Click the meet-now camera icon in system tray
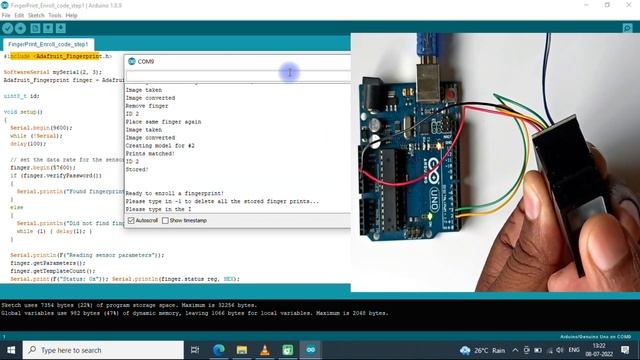Image resolution: width=640 pixels, height=360 pixels. click(527, 350)
